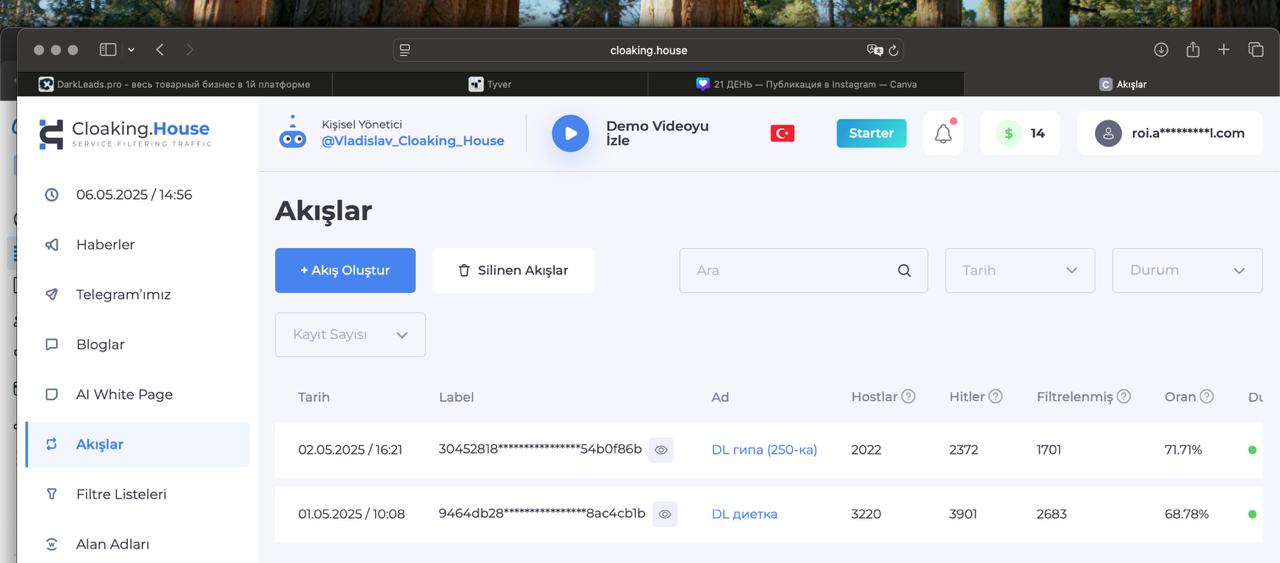
Task: Open the Safari sidebar toggle
Action: coord(108,49)
